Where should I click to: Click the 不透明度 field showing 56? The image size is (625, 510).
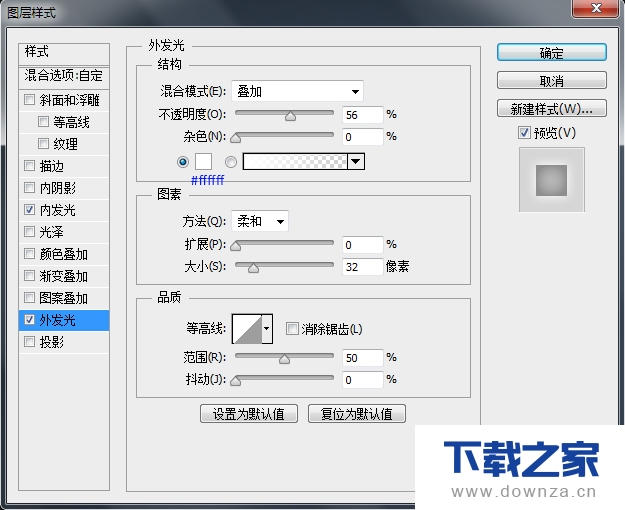[x=363, y=115]
